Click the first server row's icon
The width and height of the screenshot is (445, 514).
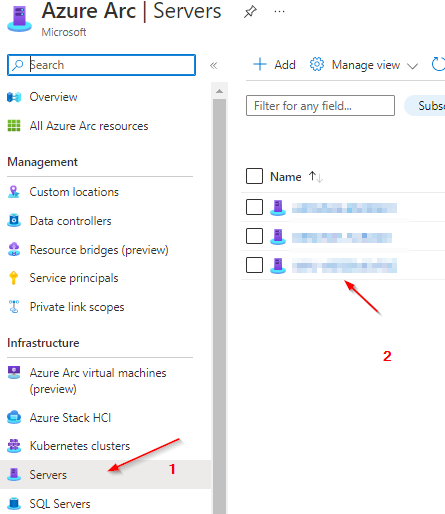tap(278, 208)
